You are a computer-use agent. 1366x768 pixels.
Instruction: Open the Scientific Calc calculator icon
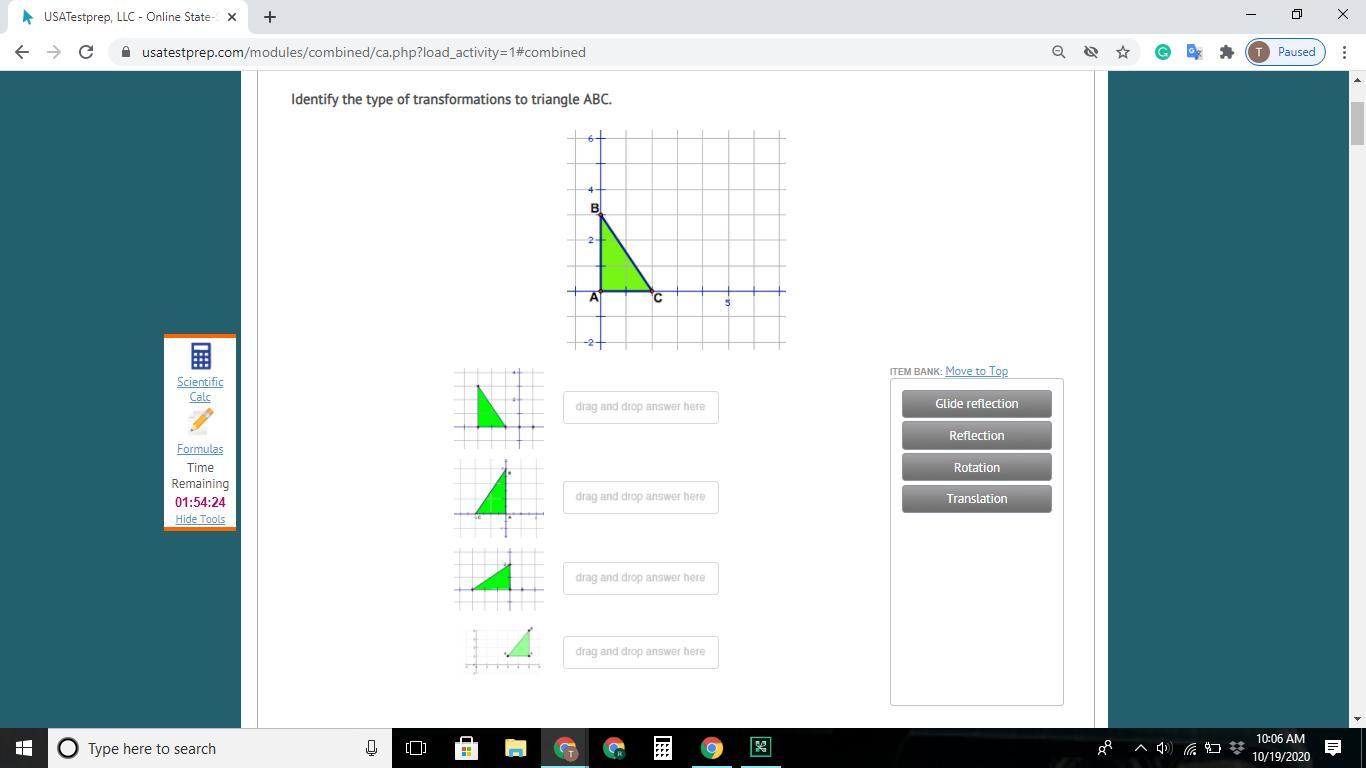tap(200, 355)
